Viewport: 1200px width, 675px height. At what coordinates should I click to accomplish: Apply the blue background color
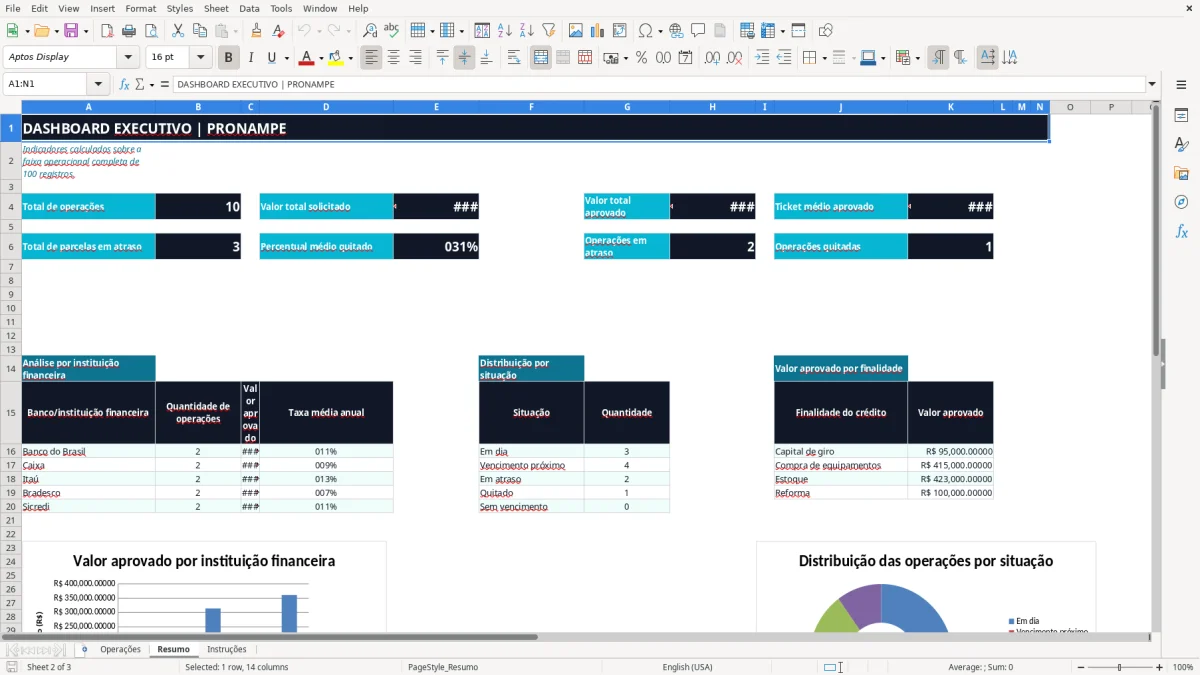(x=867, y=58)
